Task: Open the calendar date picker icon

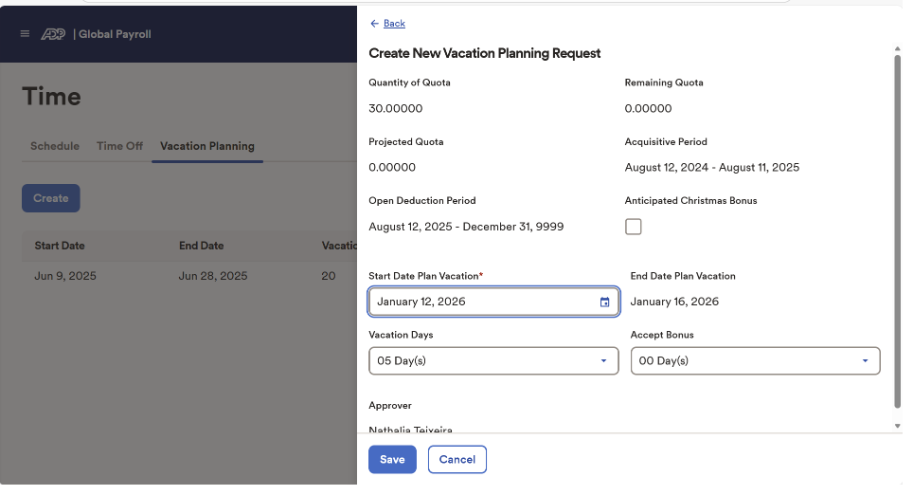Action: point(604,302)
